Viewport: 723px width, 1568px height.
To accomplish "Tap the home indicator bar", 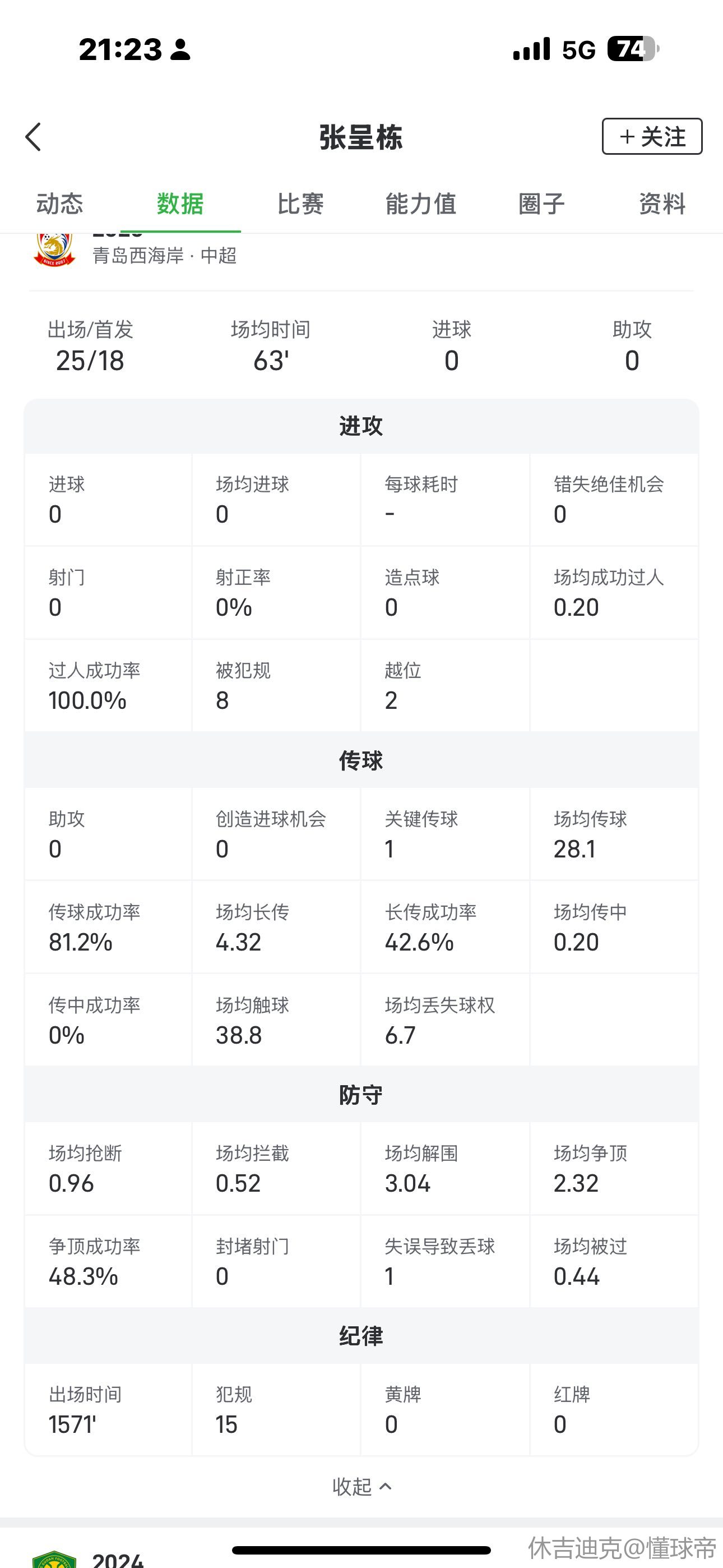I will (361, 1551).
